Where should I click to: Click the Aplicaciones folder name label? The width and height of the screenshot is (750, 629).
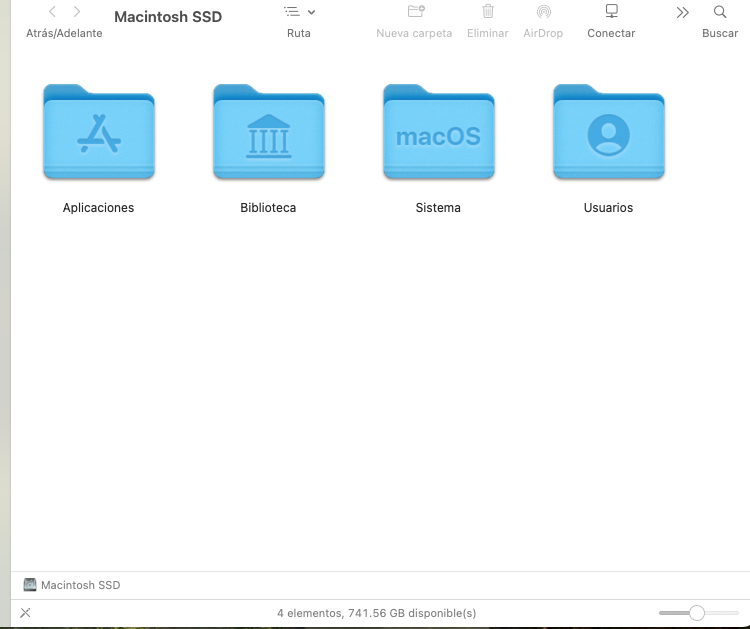(99, 208)
